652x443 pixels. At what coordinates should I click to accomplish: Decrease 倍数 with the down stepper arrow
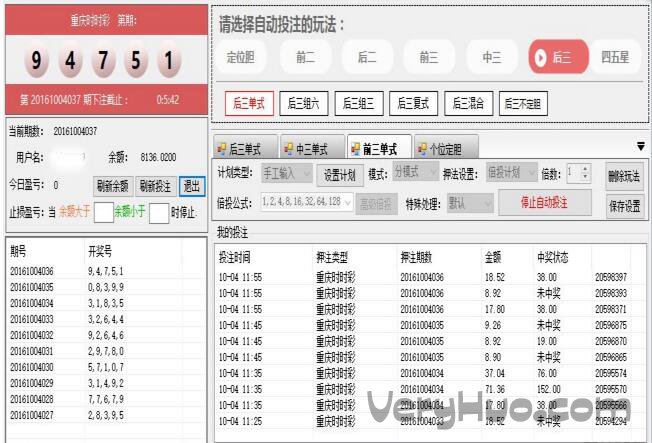coord(585,176)
